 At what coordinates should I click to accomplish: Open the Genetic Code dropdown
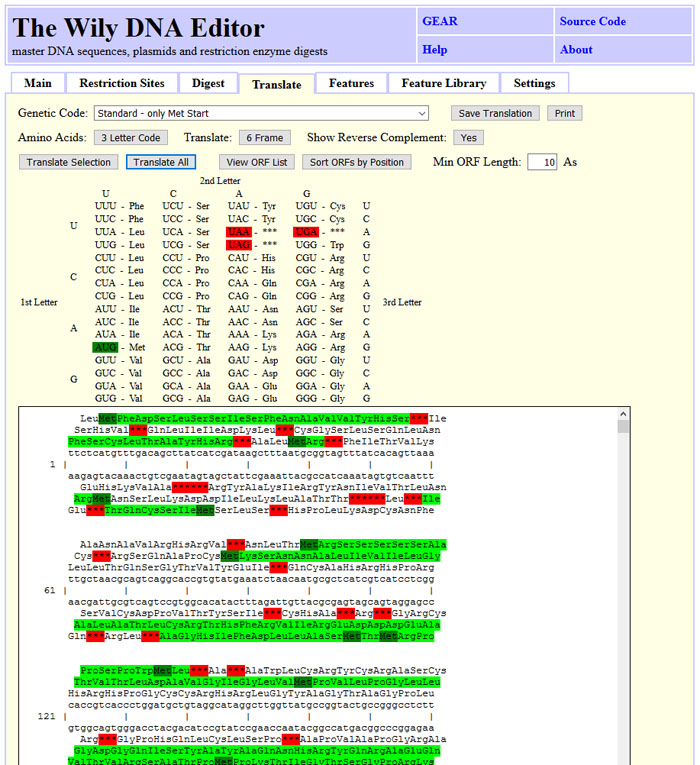pyautogui.click(x=261, y=114)
